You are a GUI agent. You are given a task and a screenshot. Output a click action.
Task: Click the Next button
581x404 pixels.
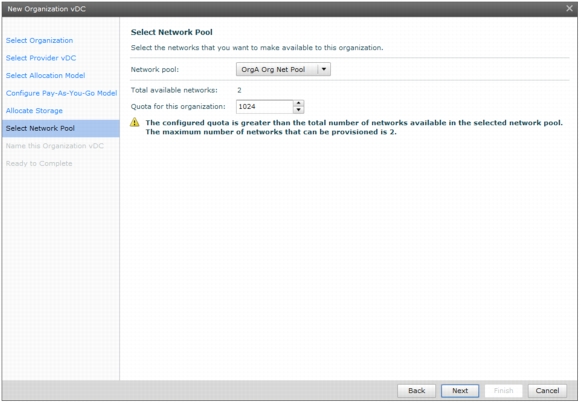click(460, 391)
